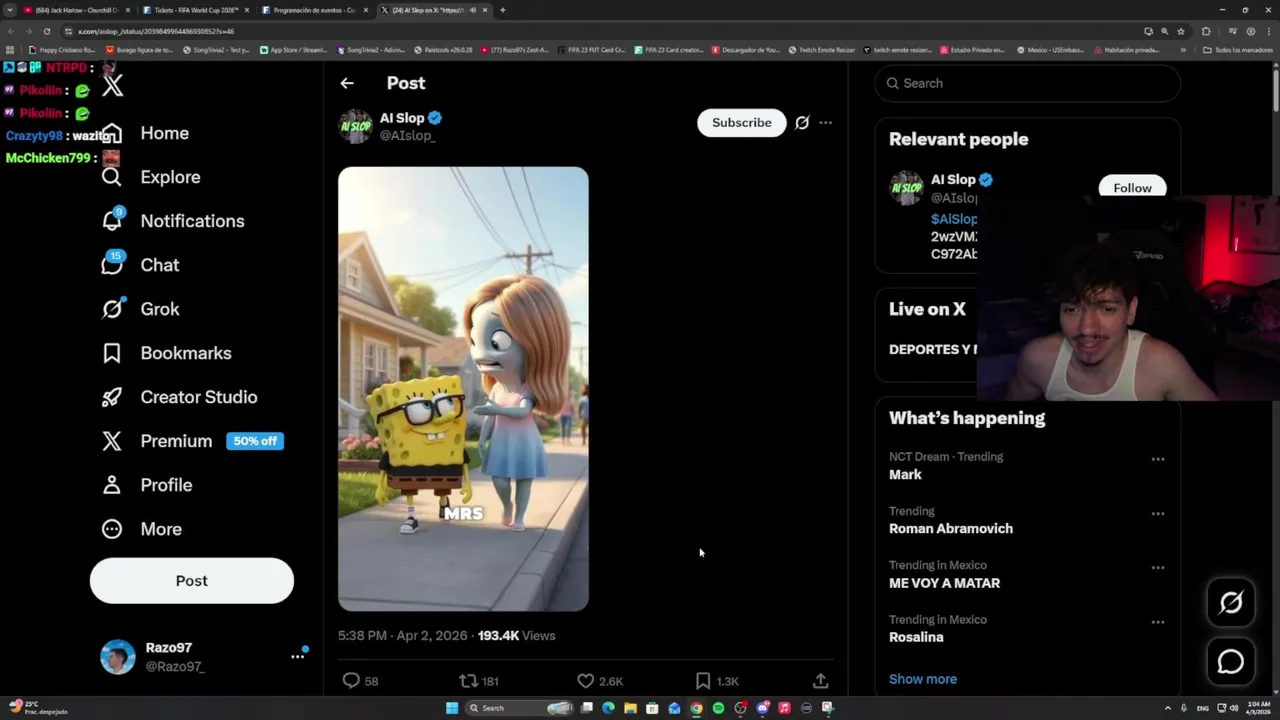Click the Razo97 account name
1280x720 pixels.
[x=169, y=648]
